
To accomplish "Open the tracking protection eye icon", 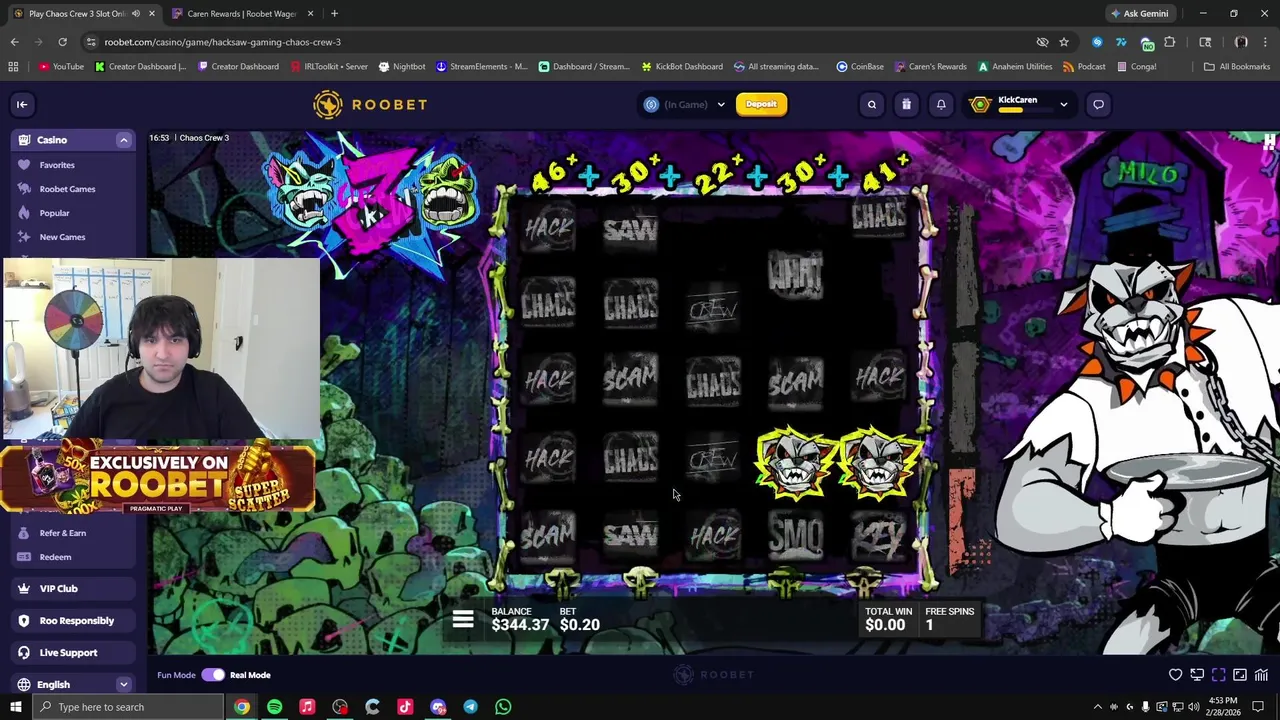I will pyautogui.click(x=1042, y=42).
